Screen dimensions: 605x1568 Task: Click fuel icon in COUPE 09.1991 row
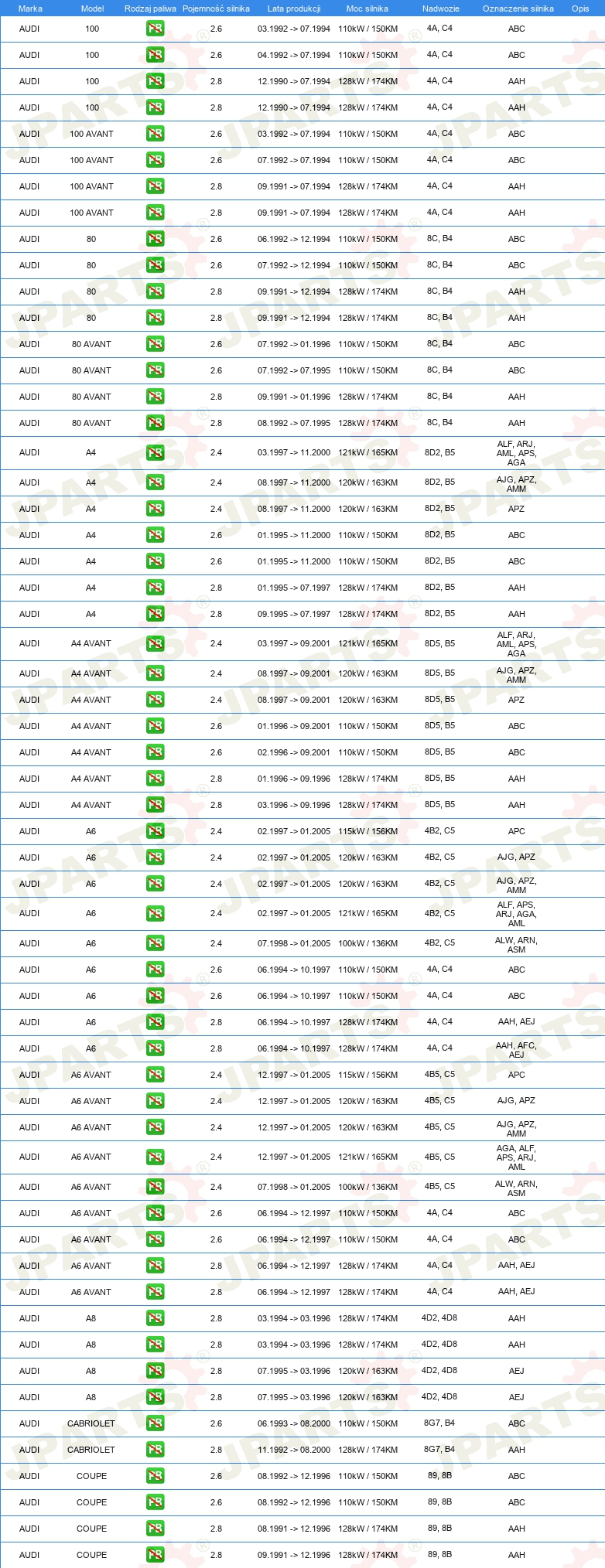coord(155,1555)
